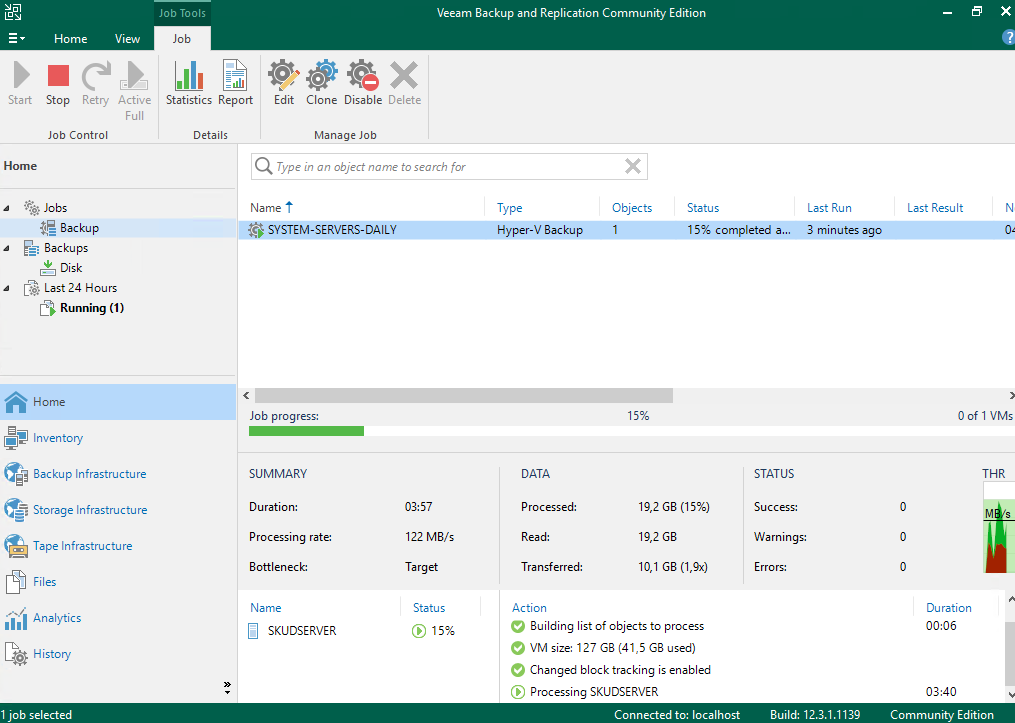Clone the selected job
Screen dimensions: 1015x723
point(321,83)
